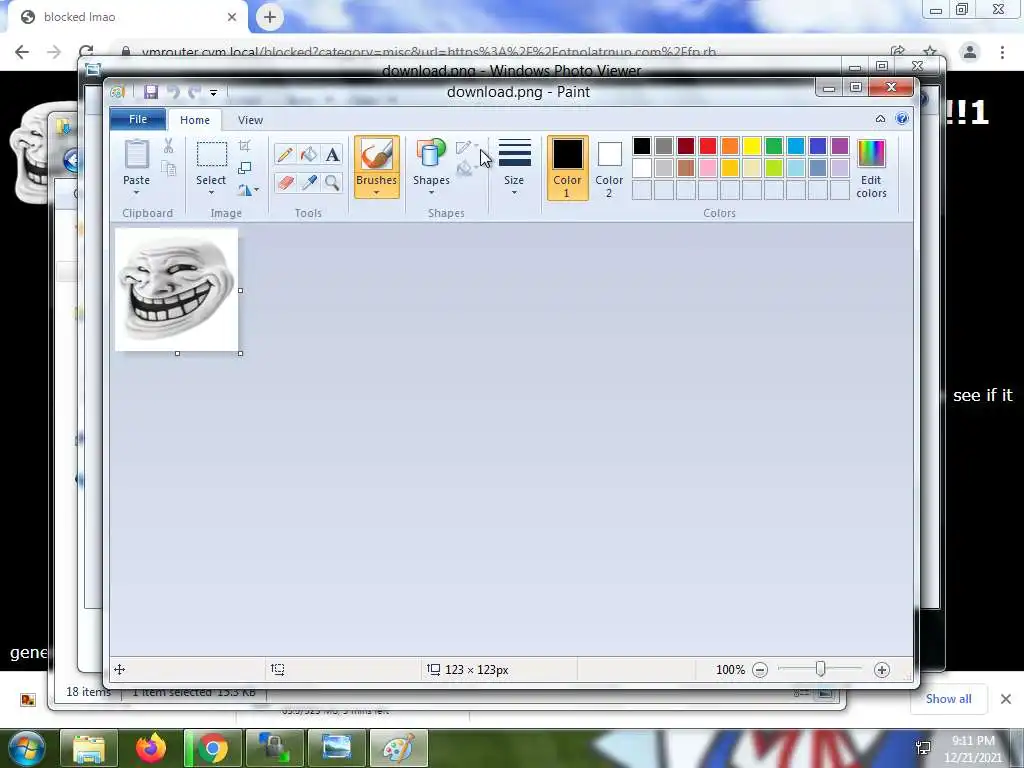Viewport: 1024px width, 768px height.
Task: Click the zoom slider handle
Action: [x=821, y=669]
